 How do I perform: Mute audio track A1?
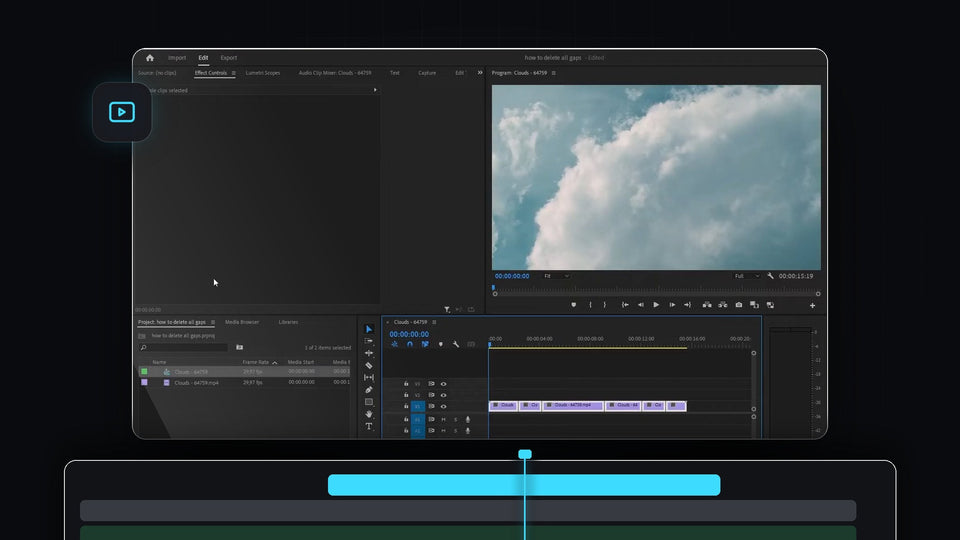tap(443, 419)
